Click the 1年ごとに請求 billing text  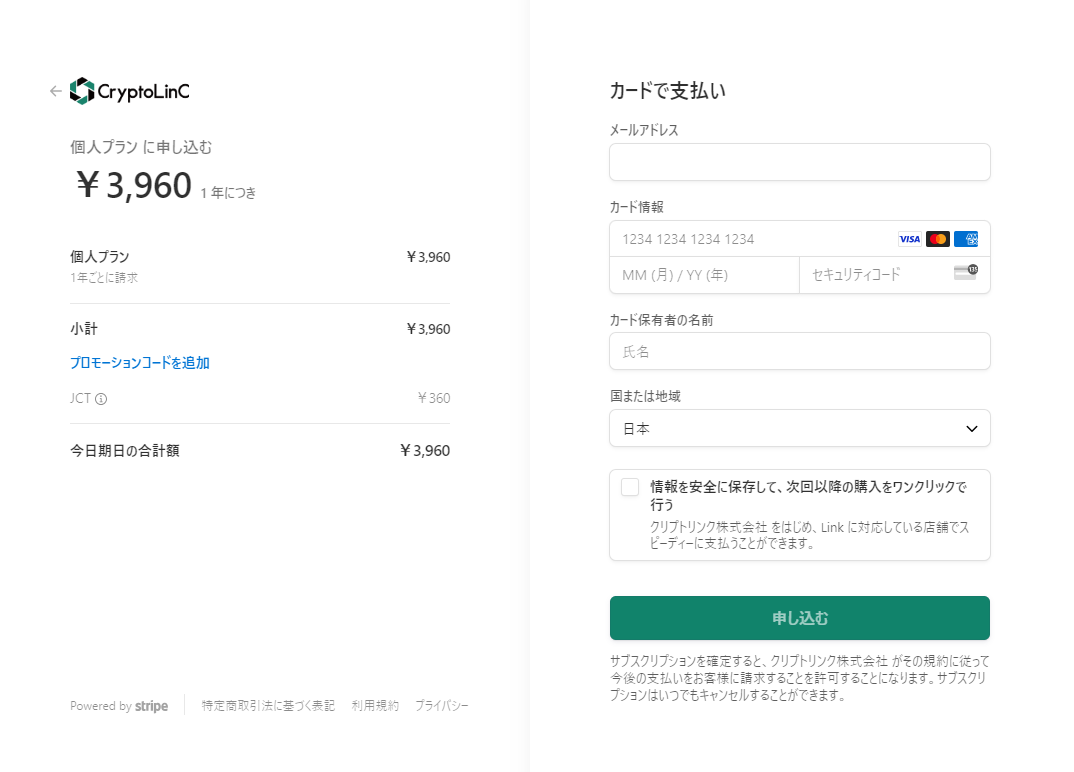click(104, 277)
